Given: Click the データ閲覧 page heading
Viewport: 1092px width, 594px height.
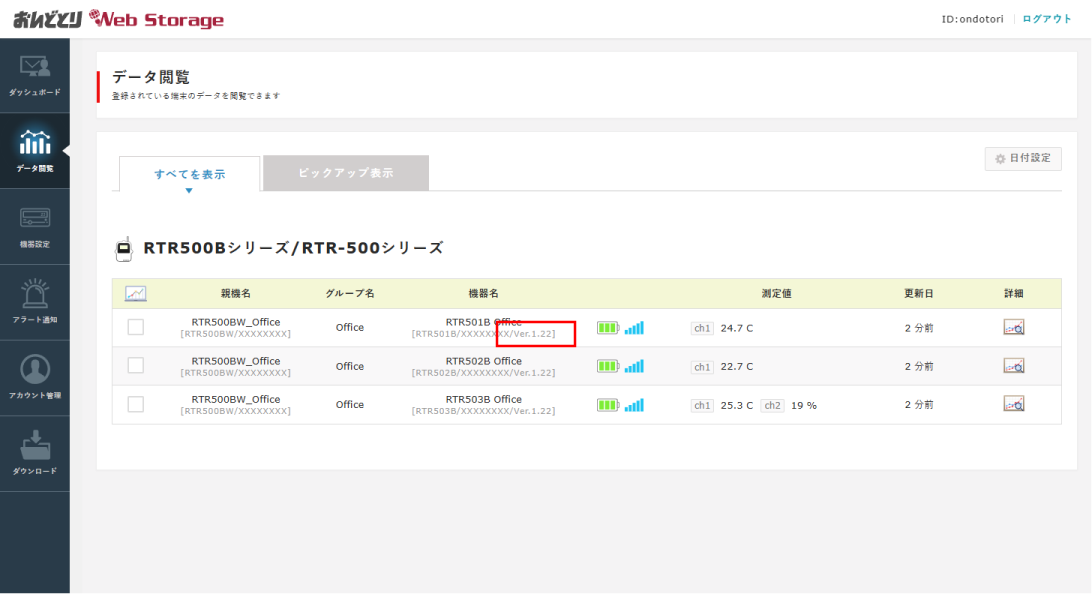Looking at the screenshot, I should [150, 77].
